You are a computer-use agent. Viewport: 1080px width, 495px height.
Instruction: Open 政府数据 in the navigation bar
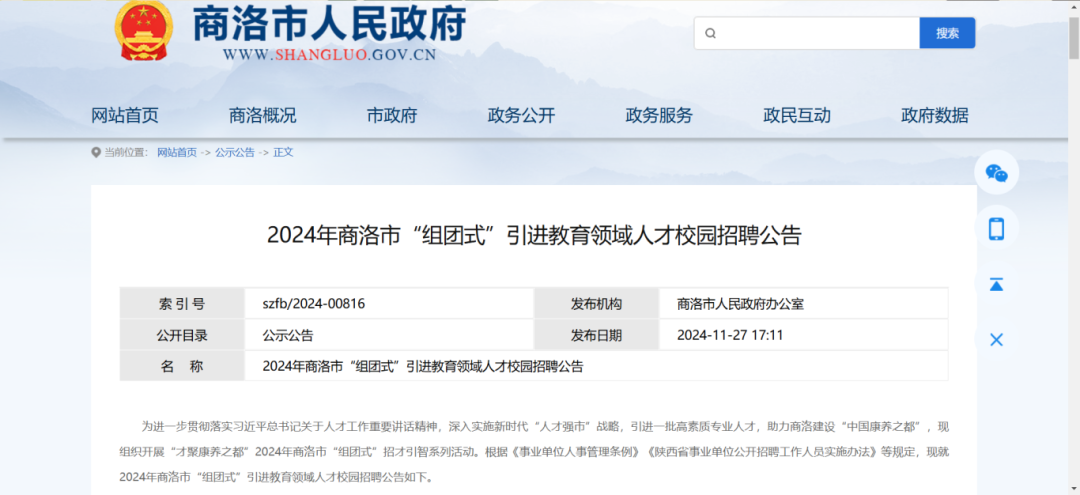click(x=934, y=115)
